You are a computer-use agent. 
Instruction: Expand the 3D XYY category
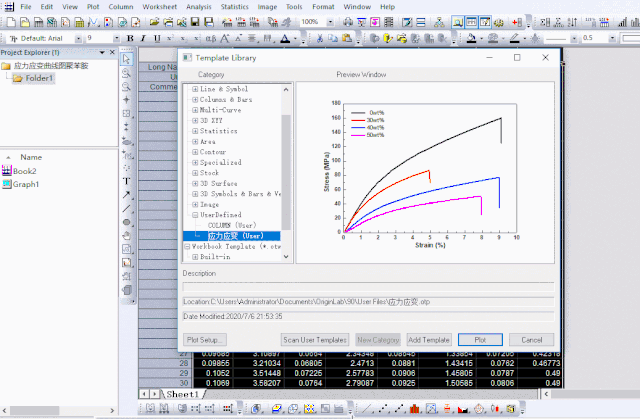195,121
